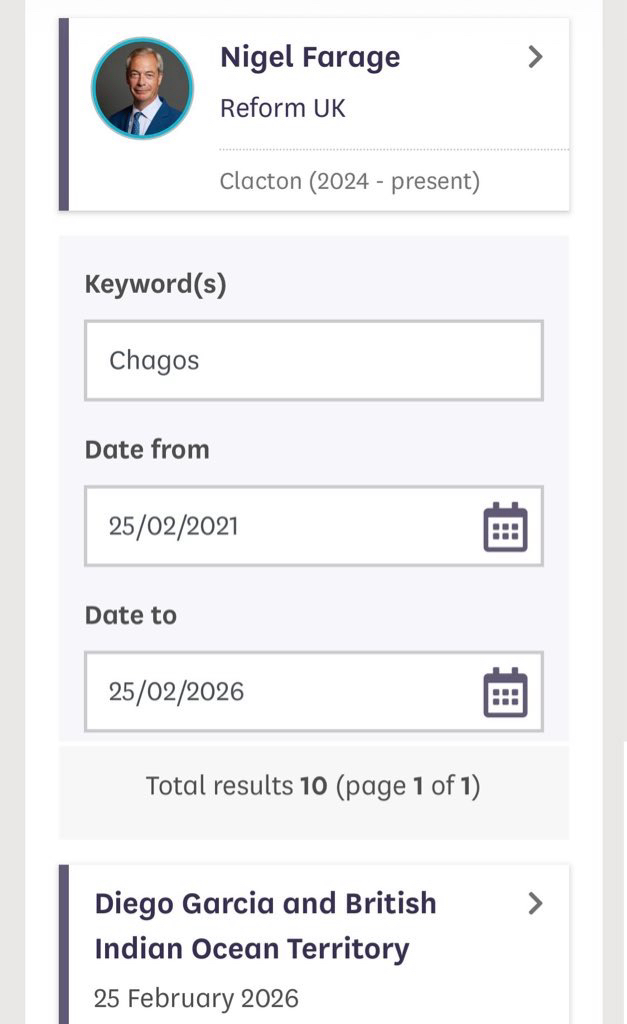This screenshot has width=627, height=1024.
Task: Click the Keyword(s) label
Action: (x=156, y=284)
